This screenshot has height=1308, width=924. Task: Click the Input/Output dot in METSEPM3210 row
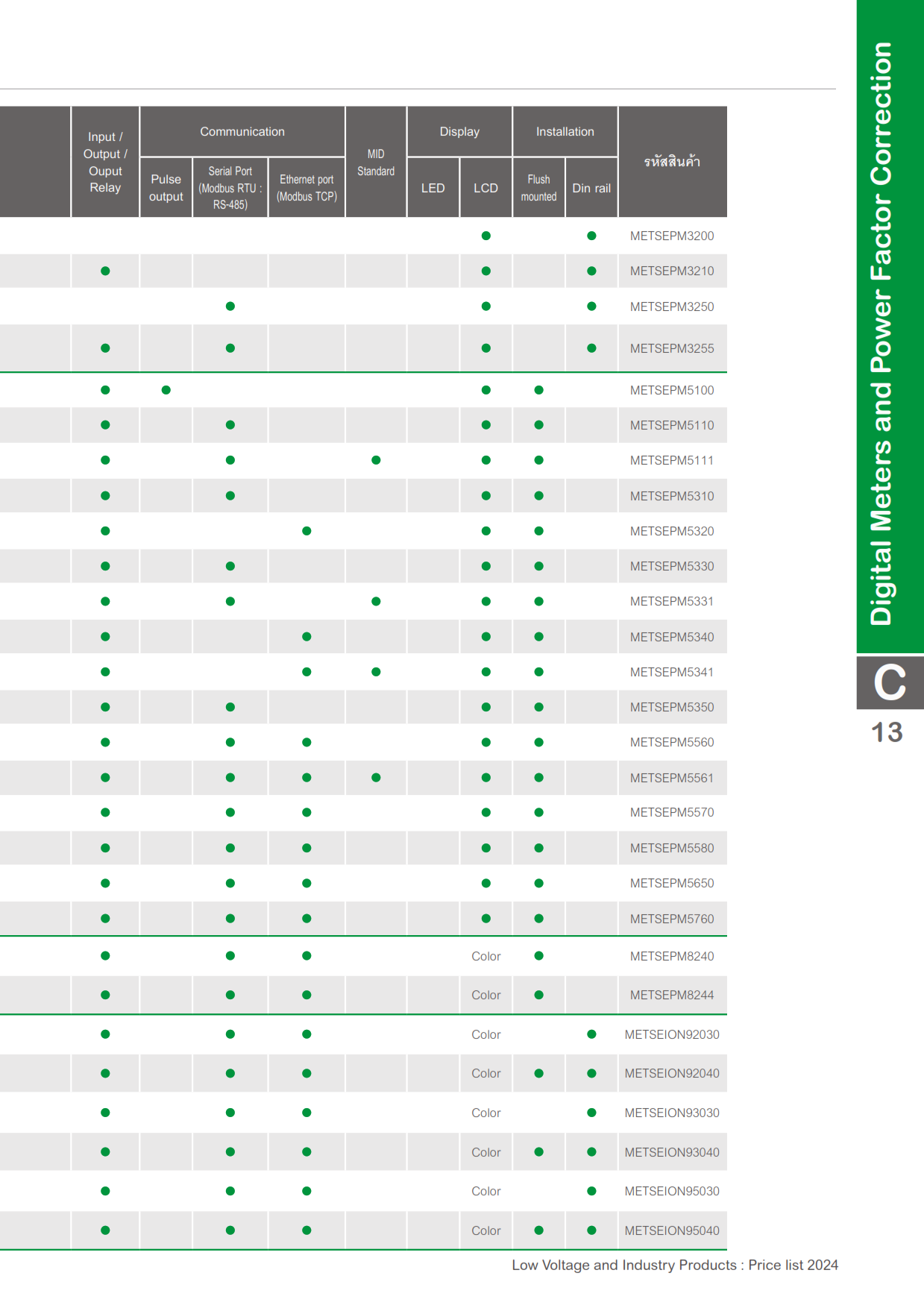(x=105, y=271)
